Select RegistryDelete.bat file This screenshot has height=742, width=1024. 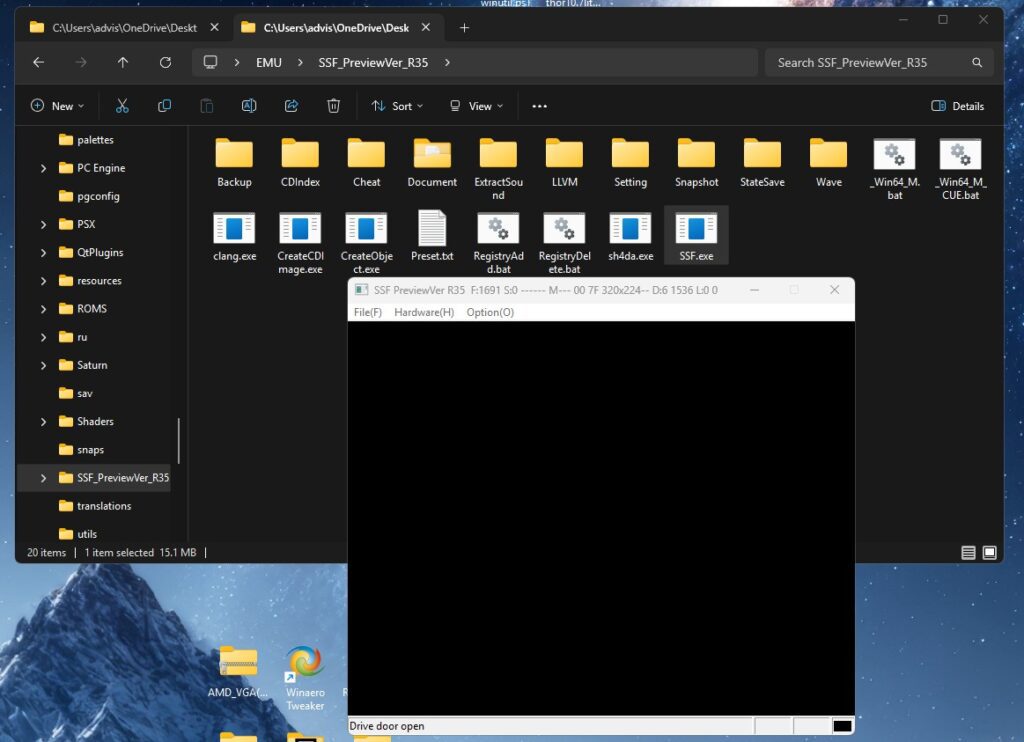tap(564, 242)
